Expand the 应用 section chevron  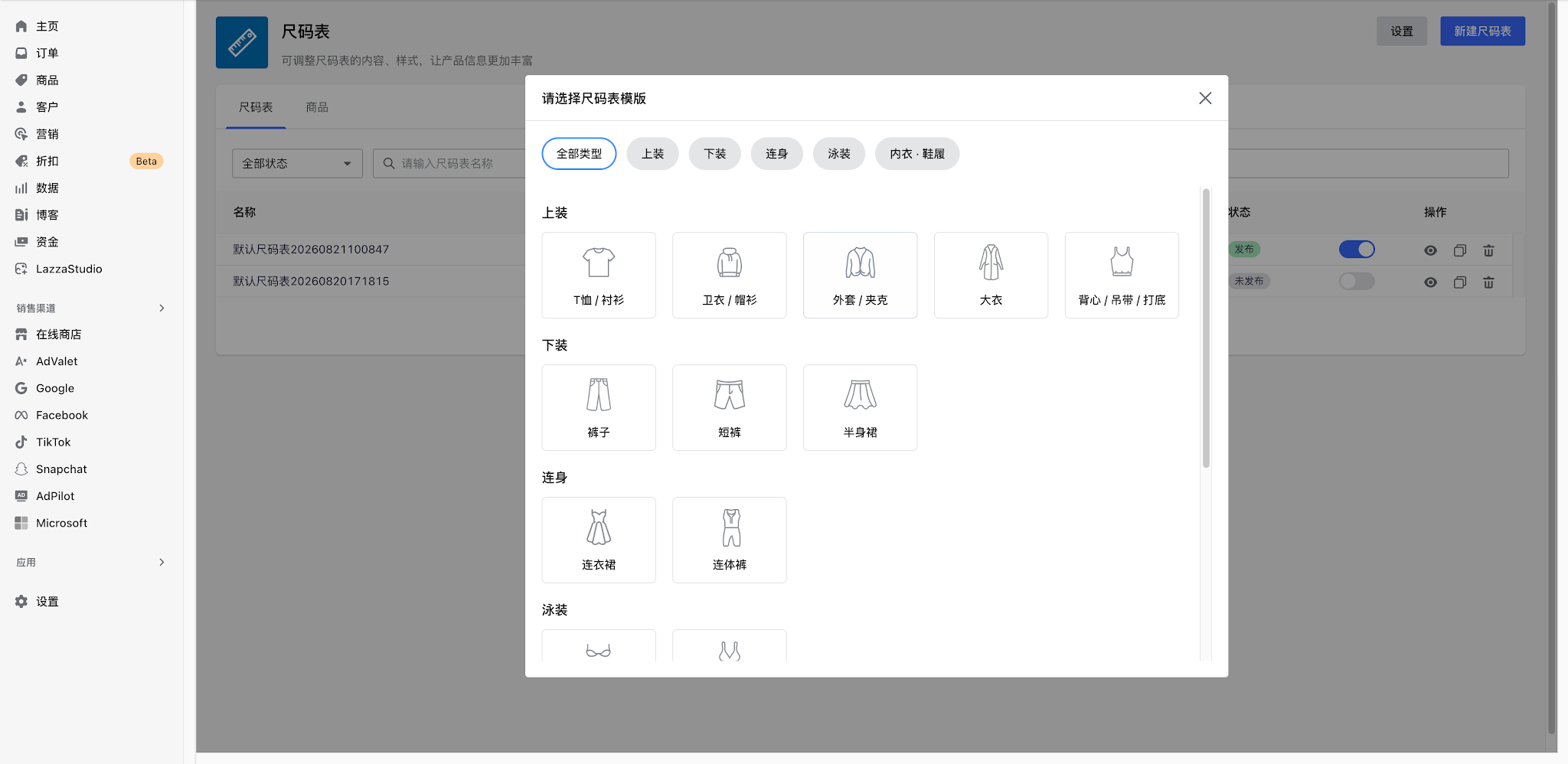pyautogui.click(x=162, y=562)
